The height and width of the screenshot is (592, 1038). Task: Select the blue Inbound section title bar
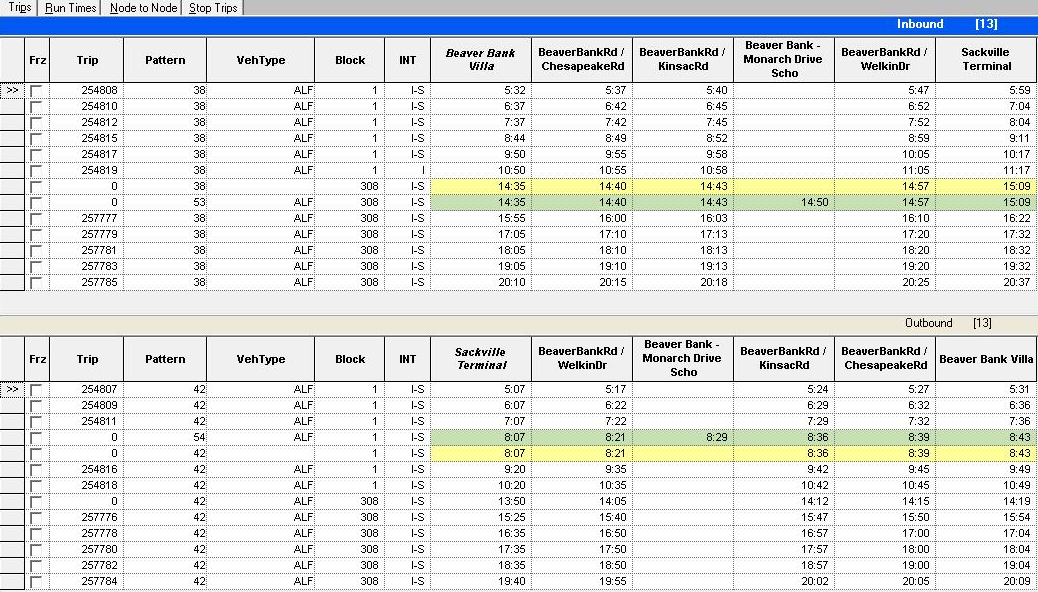pos(519,24)
